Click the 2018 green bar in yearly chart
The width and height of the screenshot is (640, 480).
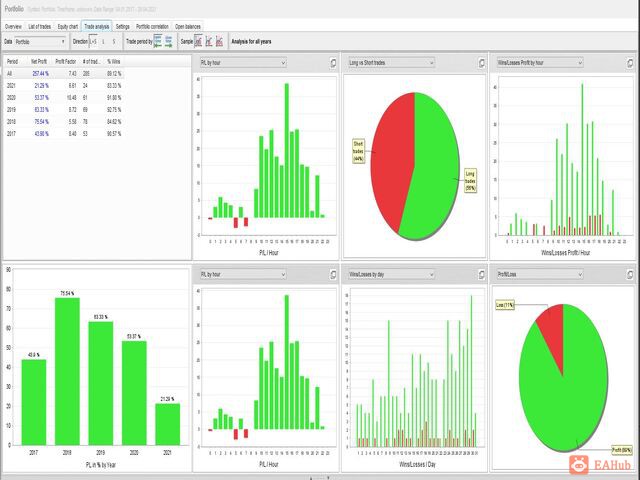[67, 371]
